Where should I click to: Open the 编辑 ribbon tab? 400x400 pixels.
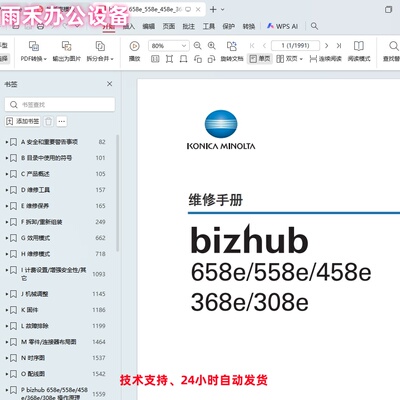tap(149, 26)
